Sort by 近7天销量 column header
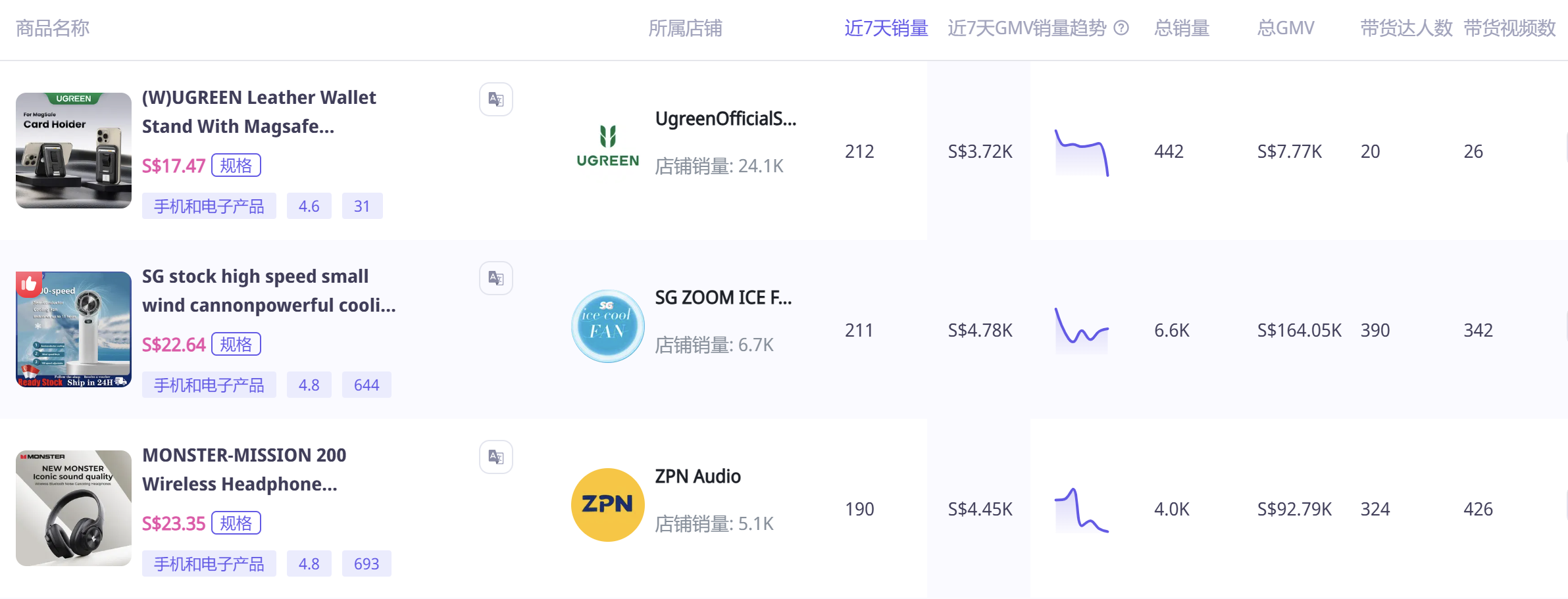This screenshot has height=599, width=1568. click(886, 28)
